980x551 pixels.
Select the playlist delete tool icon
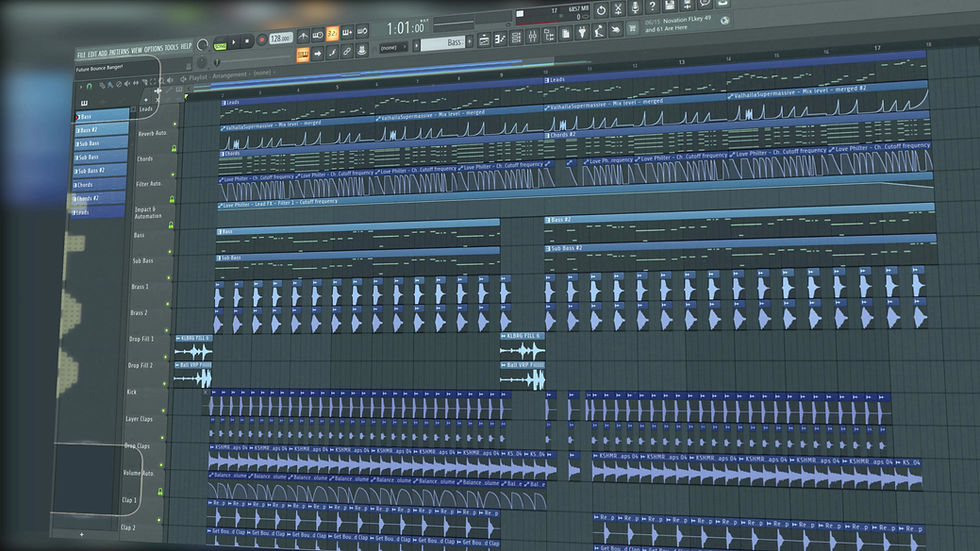click(x=119, y=84)
